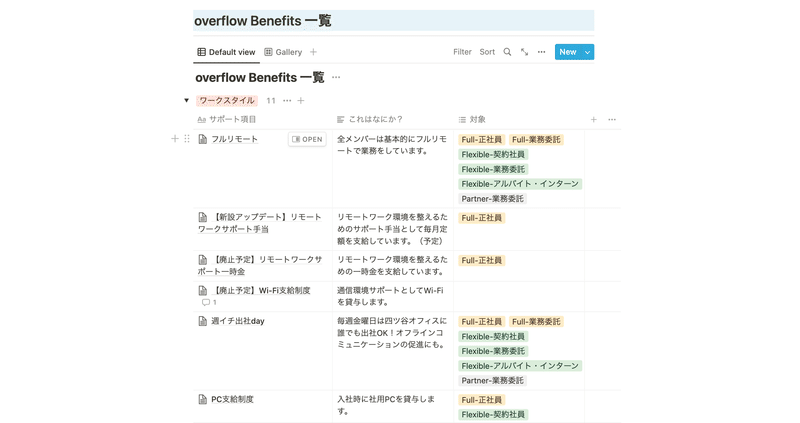Add a new view with plus beside Gallery

tap(313, 52)
